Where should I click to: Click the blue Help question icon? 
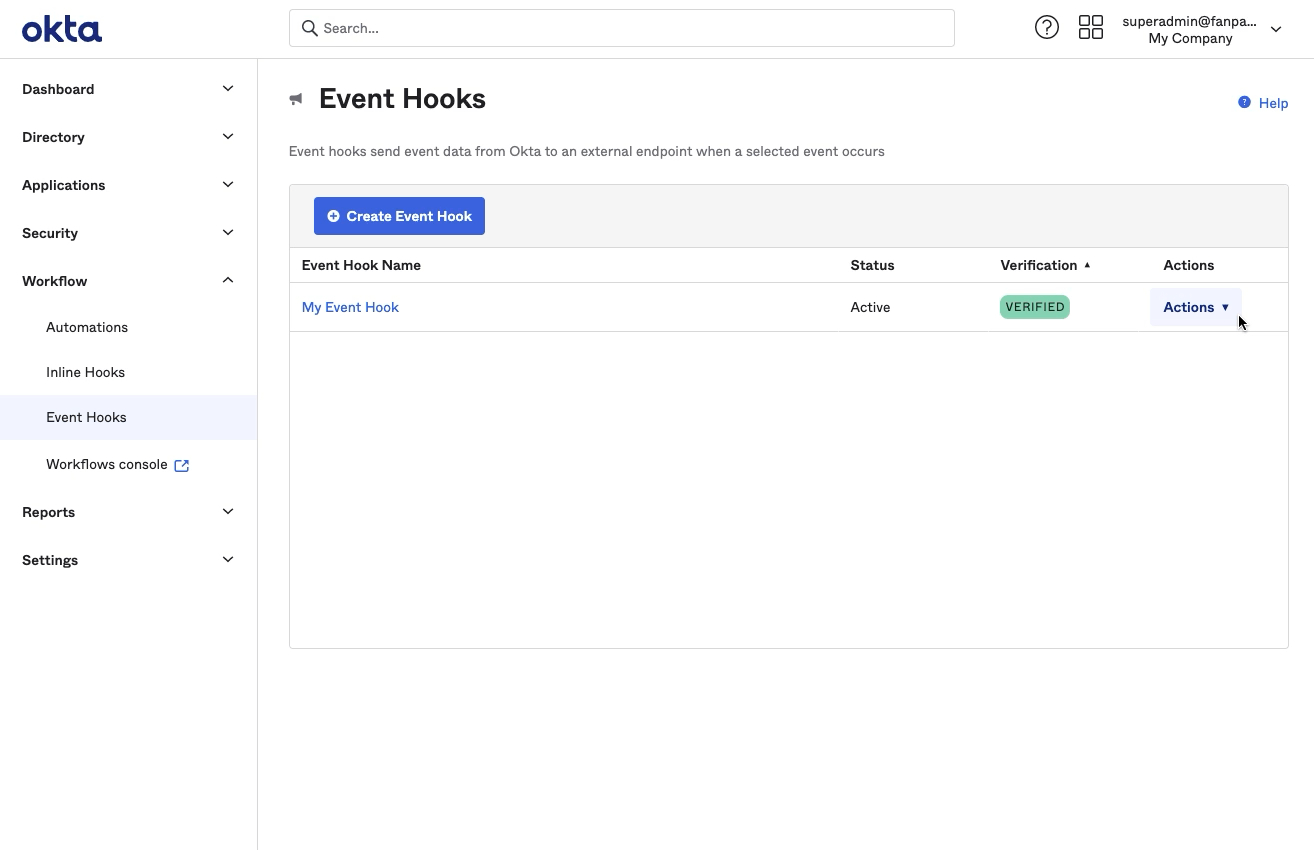(1244, 102)
